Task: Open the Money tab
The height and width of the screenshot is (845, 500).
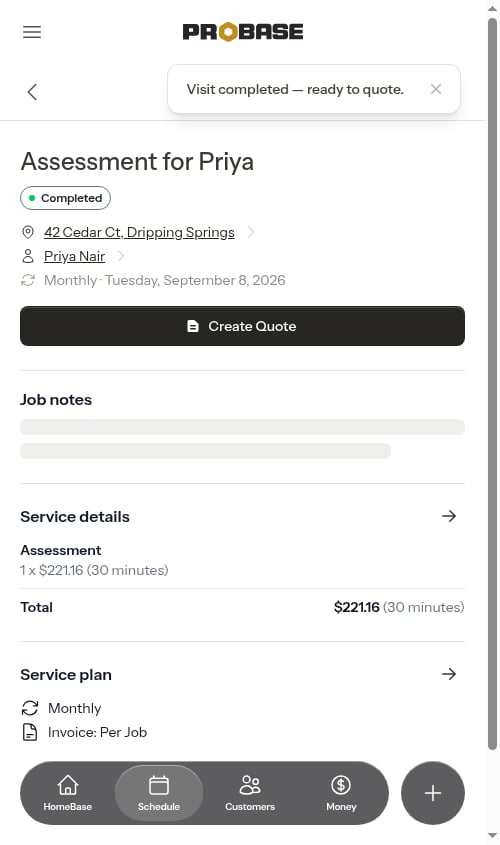Action: (341, 793)
